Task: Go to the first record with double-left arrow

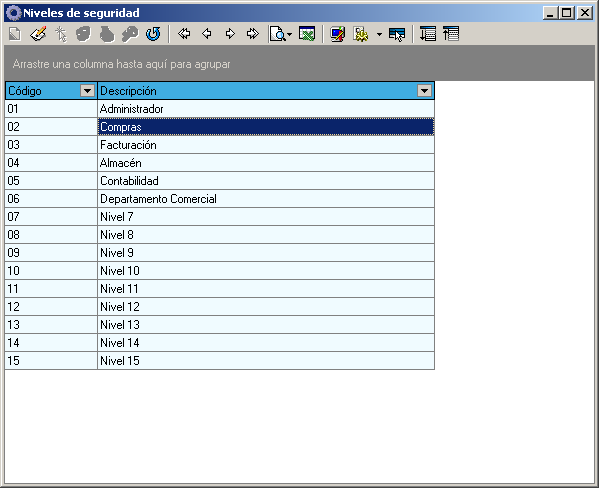Action: 184,34
